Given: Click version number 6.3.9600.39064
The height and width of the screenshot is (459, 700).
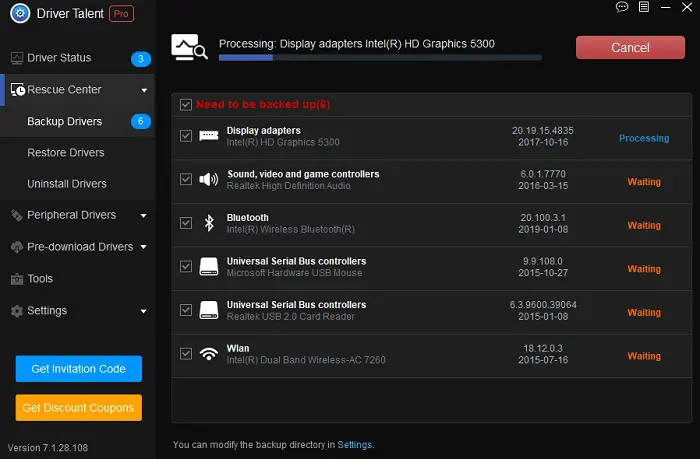Looking at the screenshot, I should 543,305.
